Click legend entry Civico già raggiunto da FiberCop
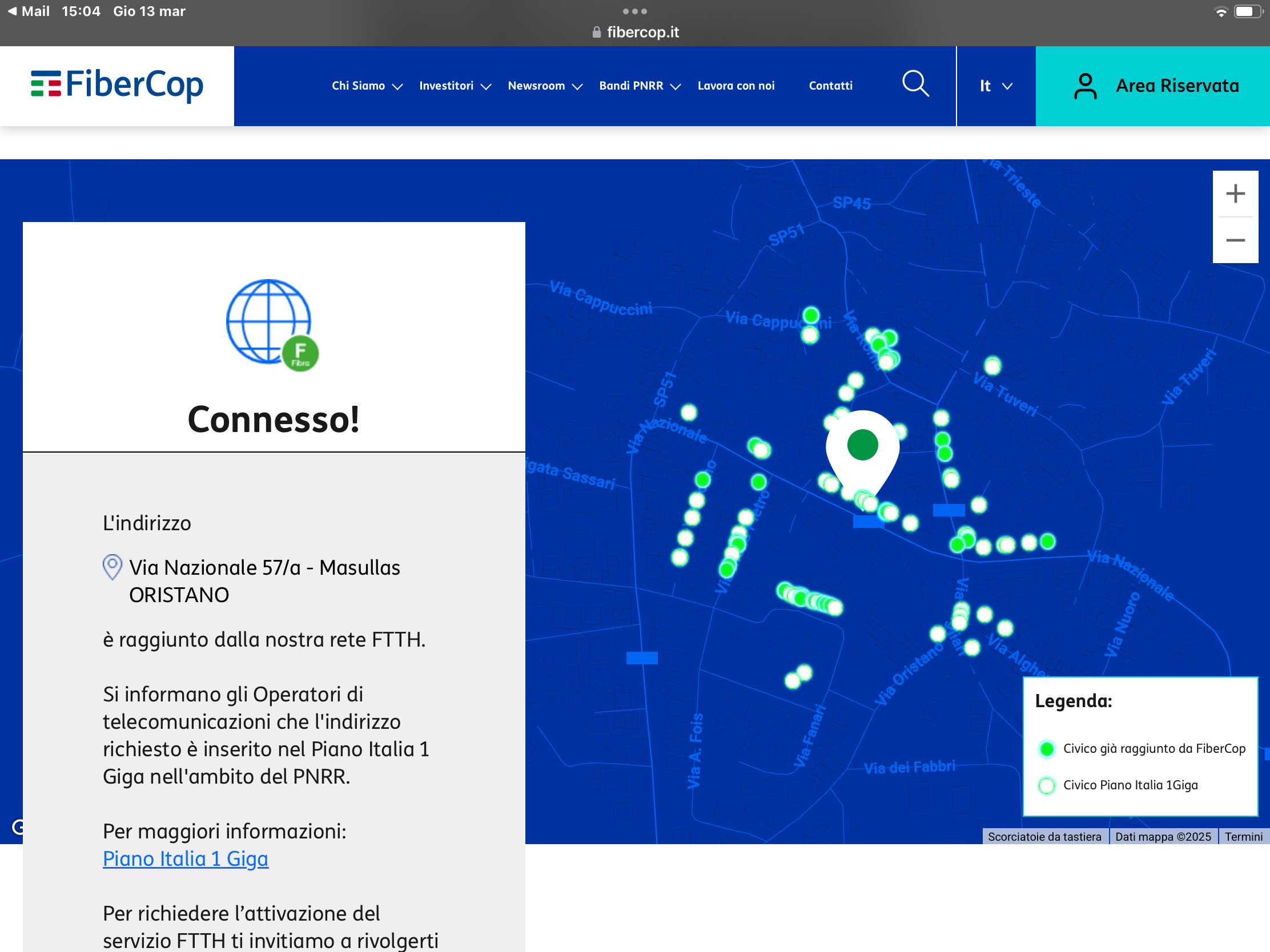 [x=1154, y=748]
